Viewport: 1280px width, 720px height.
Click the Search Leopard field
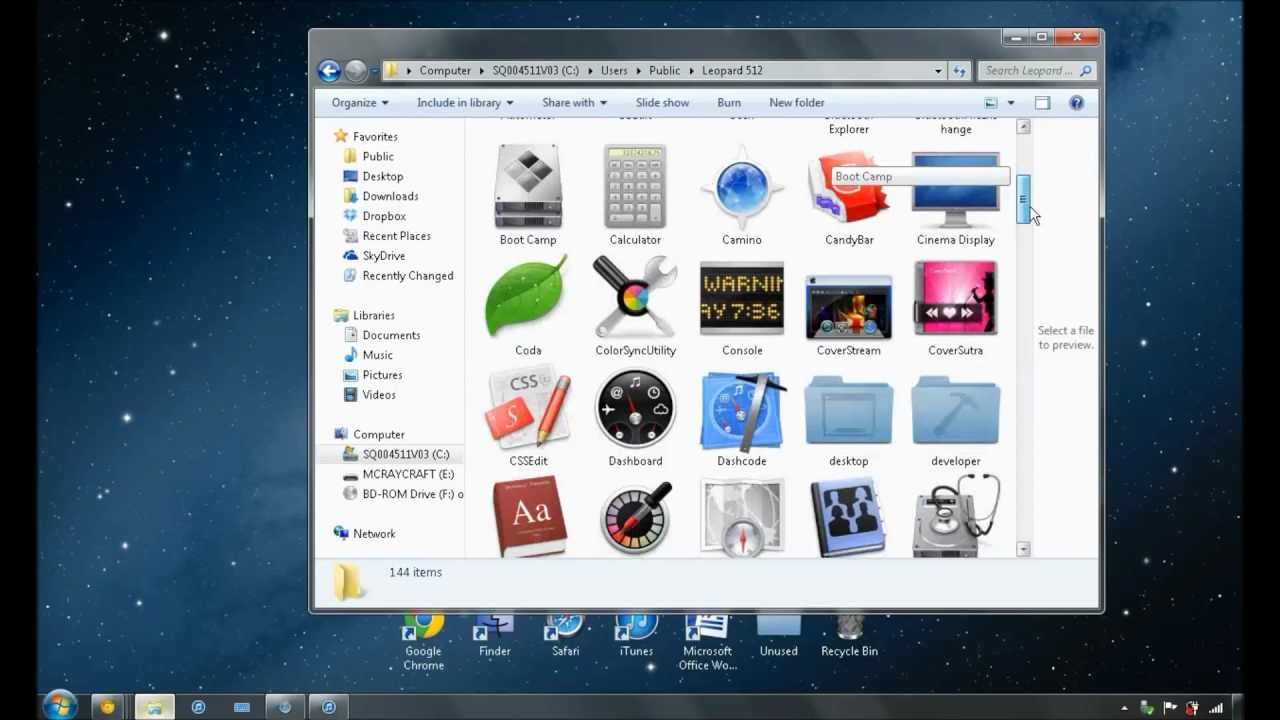tap(1037, 70)
